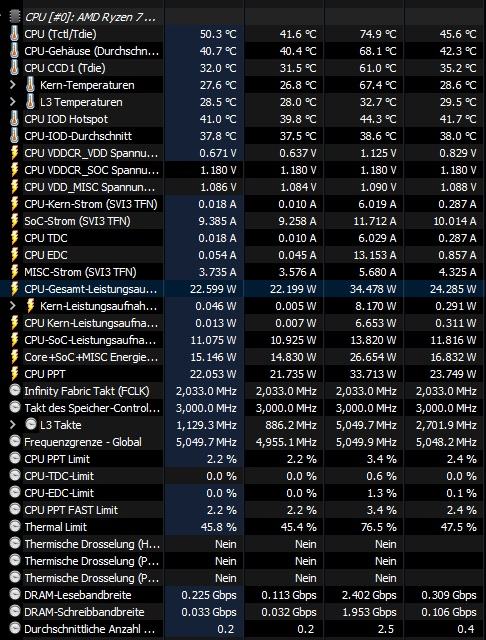Select CPU-TDC-Limit row label
Viewport: 486px width, 640px height.
[x=59, y=476]
